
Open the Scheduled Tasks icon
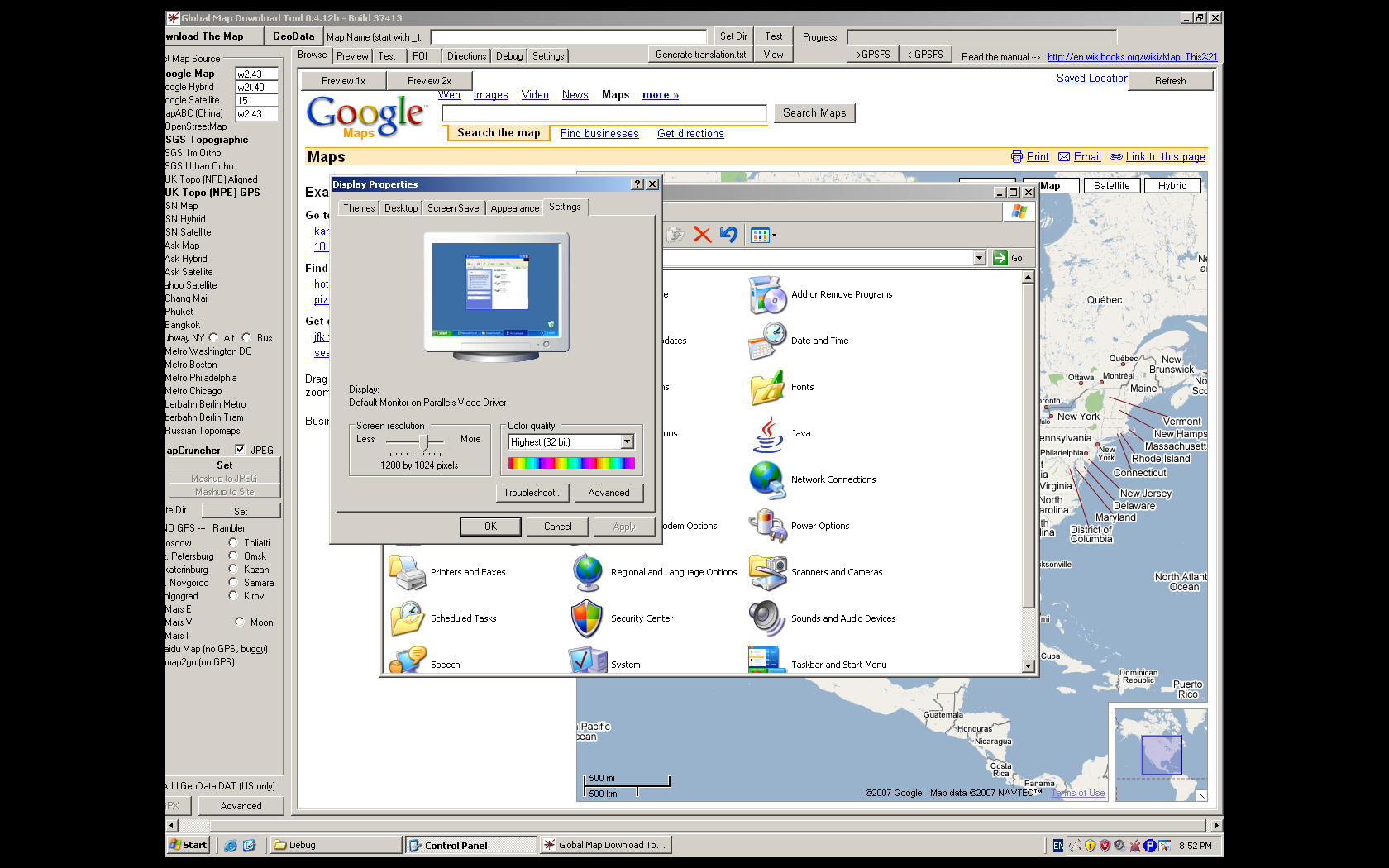(407, 619)
